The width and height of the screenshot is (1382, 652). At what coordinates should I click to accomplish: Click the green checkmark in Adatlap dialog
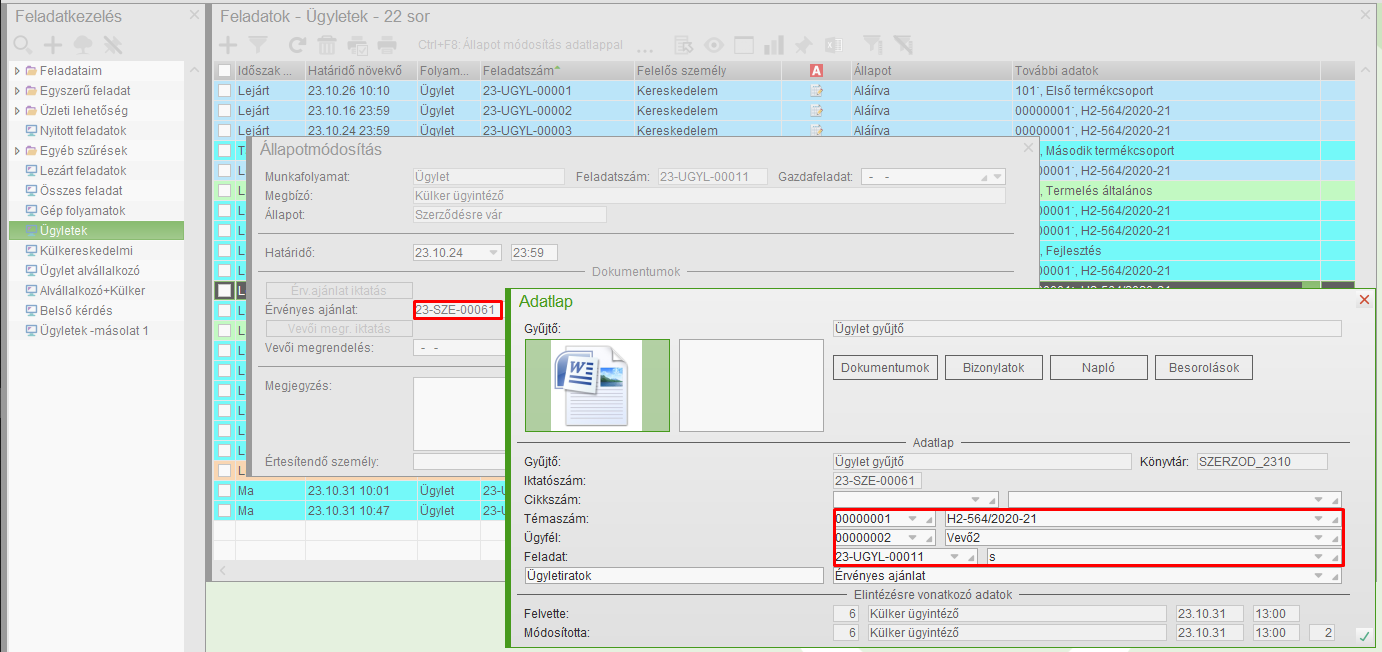point(1364,636)
